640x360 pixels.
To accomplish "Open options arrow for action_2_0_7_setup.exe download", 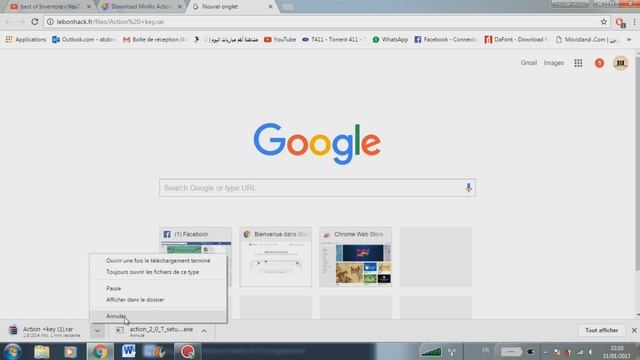I will coord(204,331).
